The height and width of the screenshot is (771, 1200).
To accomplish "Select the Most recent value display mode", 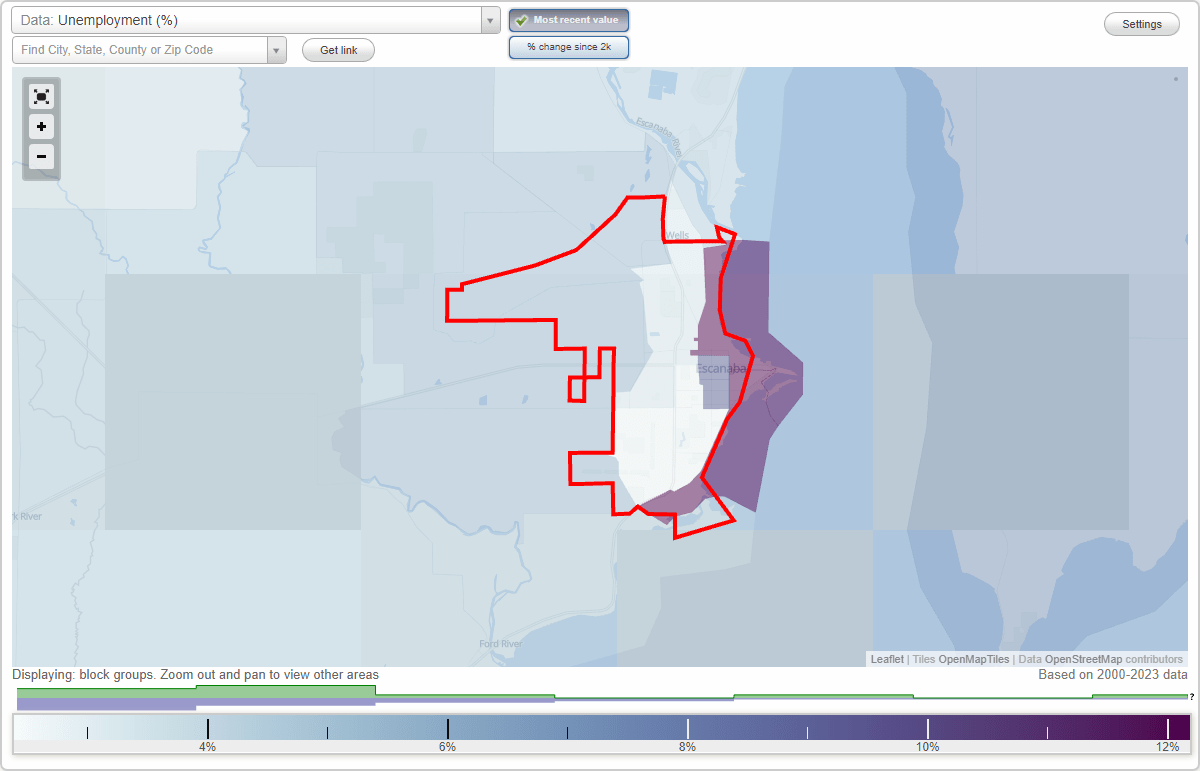I will tap(568, 19).
